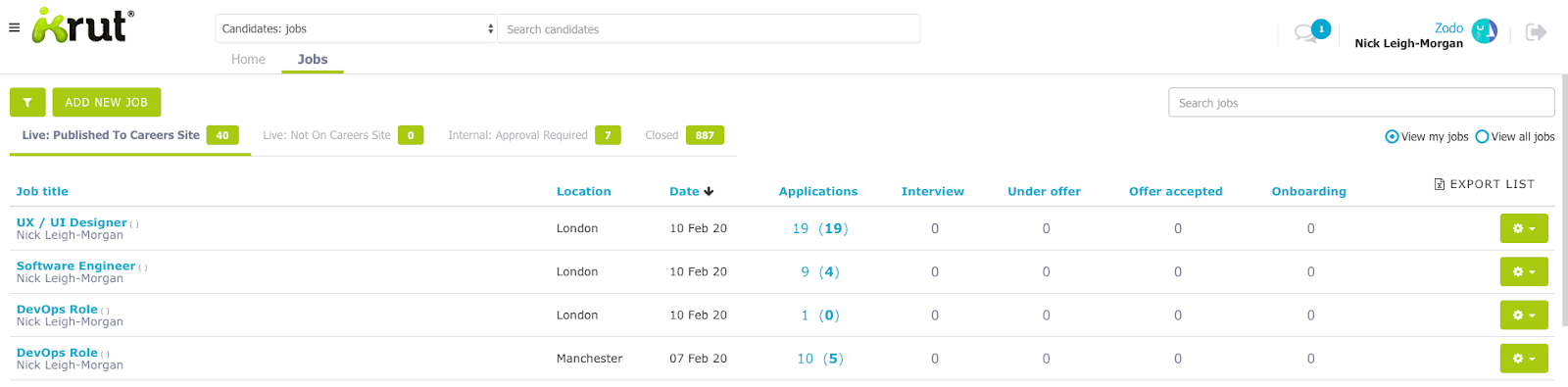The width and height of the screenshot is (1568, 387).
Task: Select the View my jobs radio button
Action: pos(1392,136)
